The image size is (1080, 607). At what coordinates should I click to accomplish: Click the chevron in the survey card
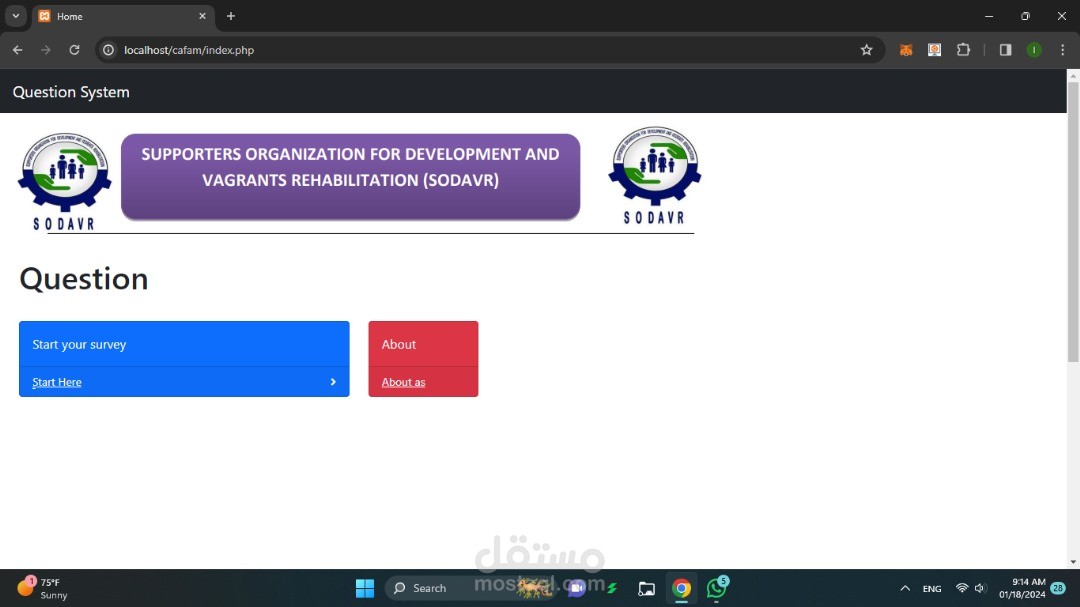tap(333, 382)
